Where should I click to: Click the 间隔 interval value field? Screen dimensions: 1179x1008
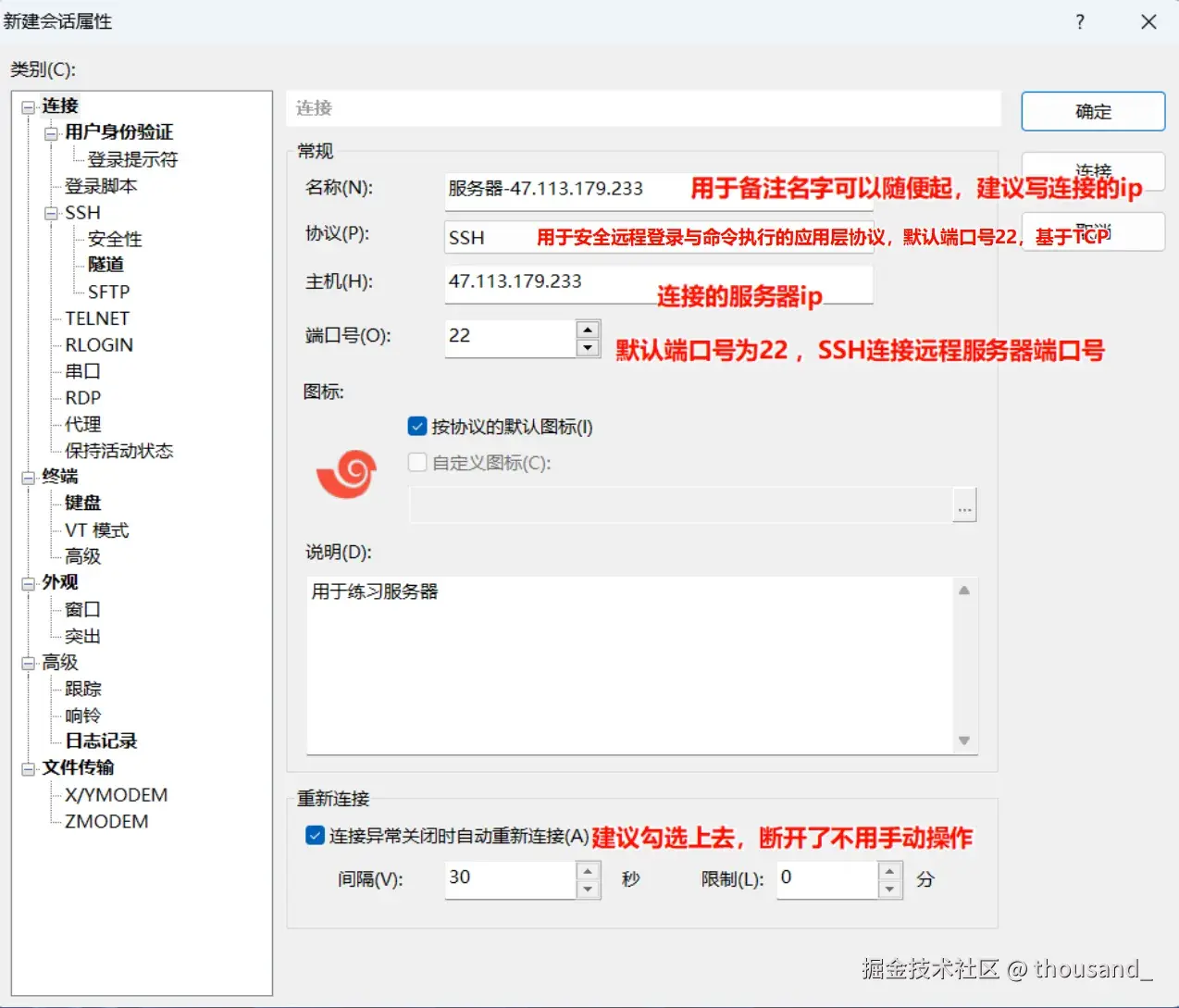tap(510, 879)
